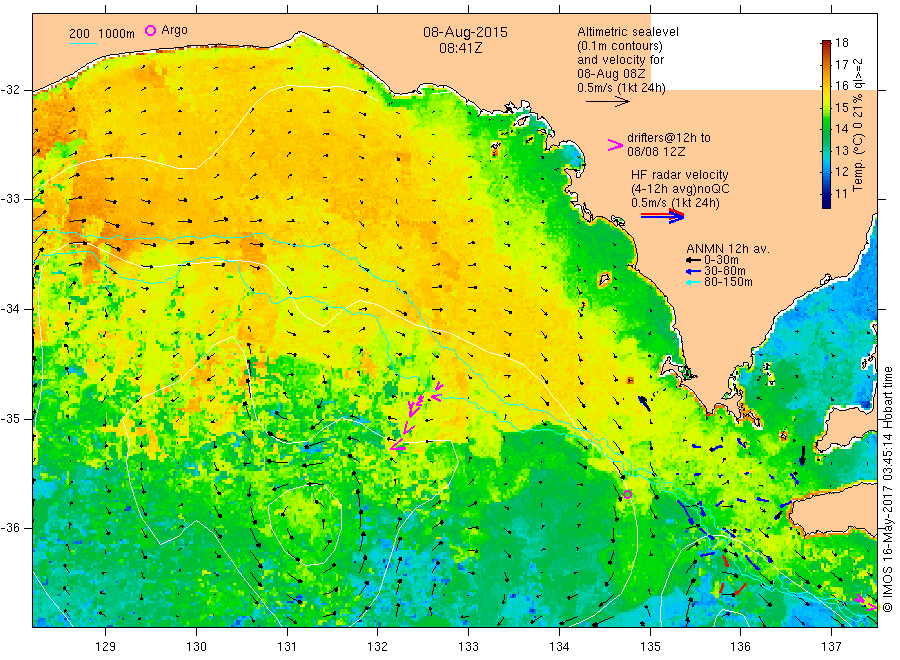
Task: Click the cyan 200/1000m isobath legend line
Action: (x=83, y=43)
